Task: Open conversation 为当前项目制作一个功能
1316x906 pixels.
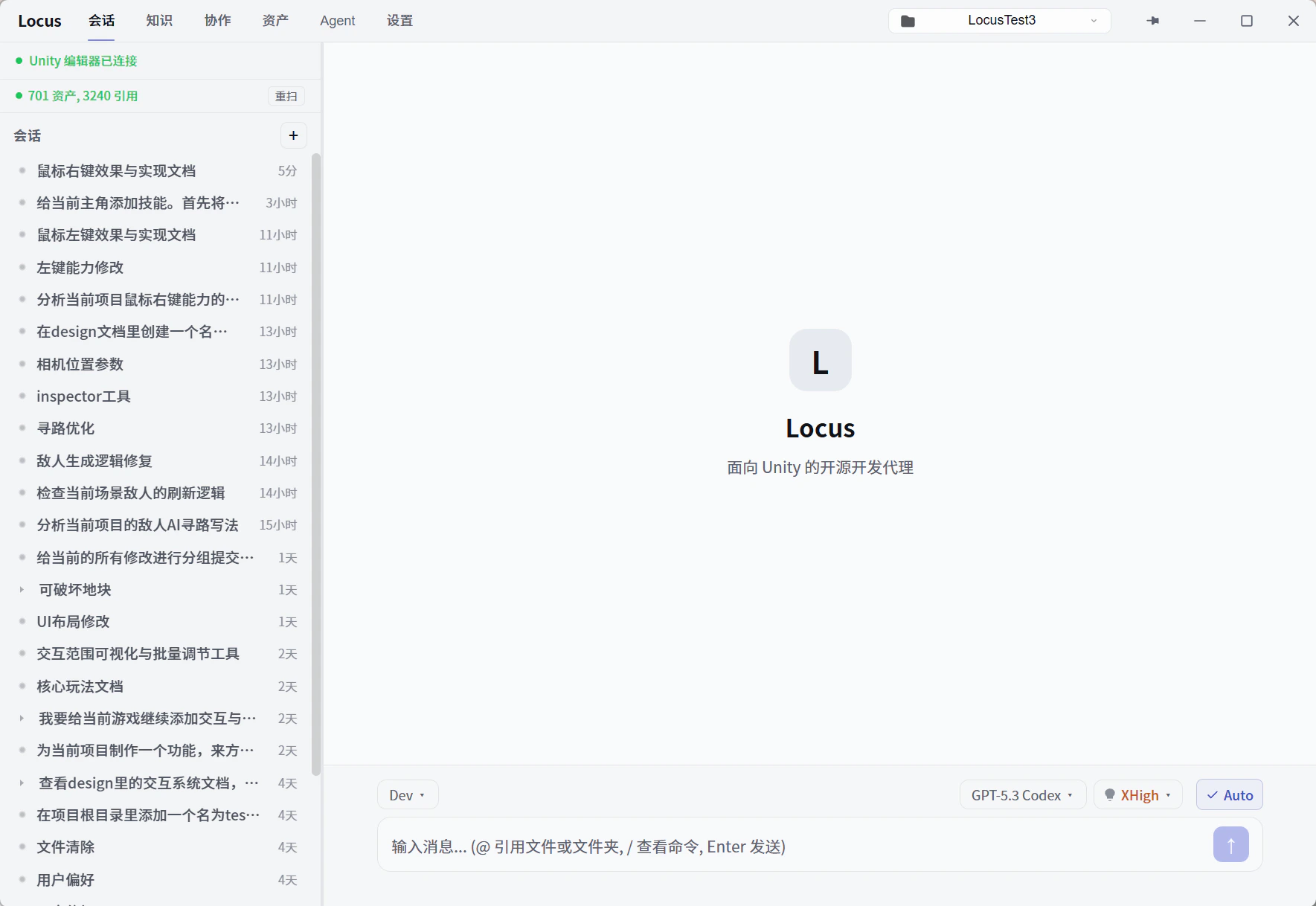Action: click(x=158, y=751)
